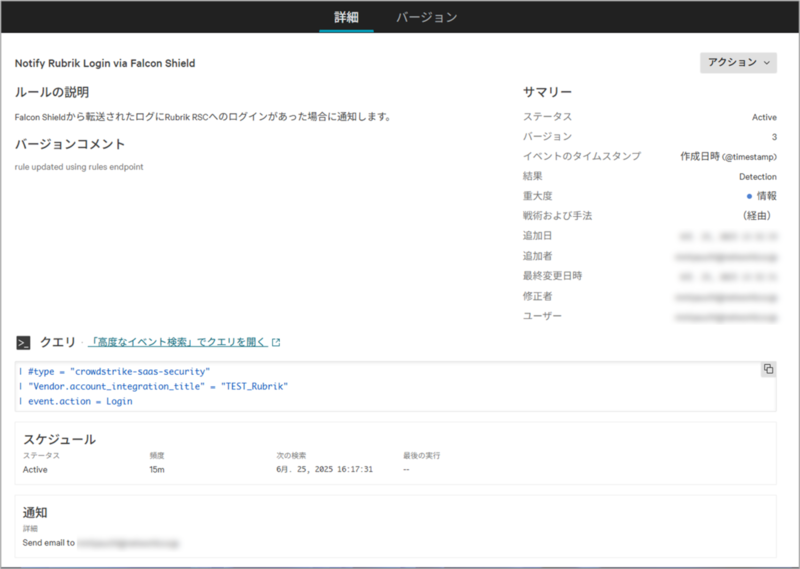Screen dimensions: 800x569
Task: Click the blue severity dot beside 情報
Action: point(749,196)
